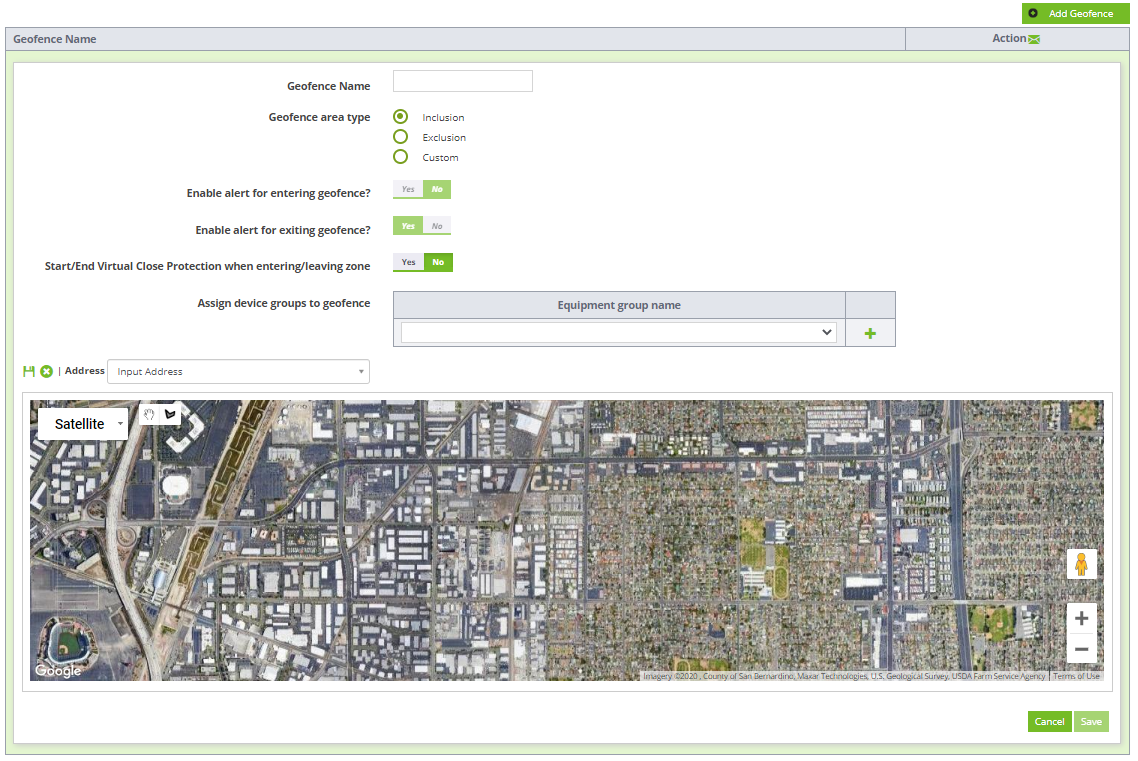Clear the address using the green X icon

click(46, 370)
